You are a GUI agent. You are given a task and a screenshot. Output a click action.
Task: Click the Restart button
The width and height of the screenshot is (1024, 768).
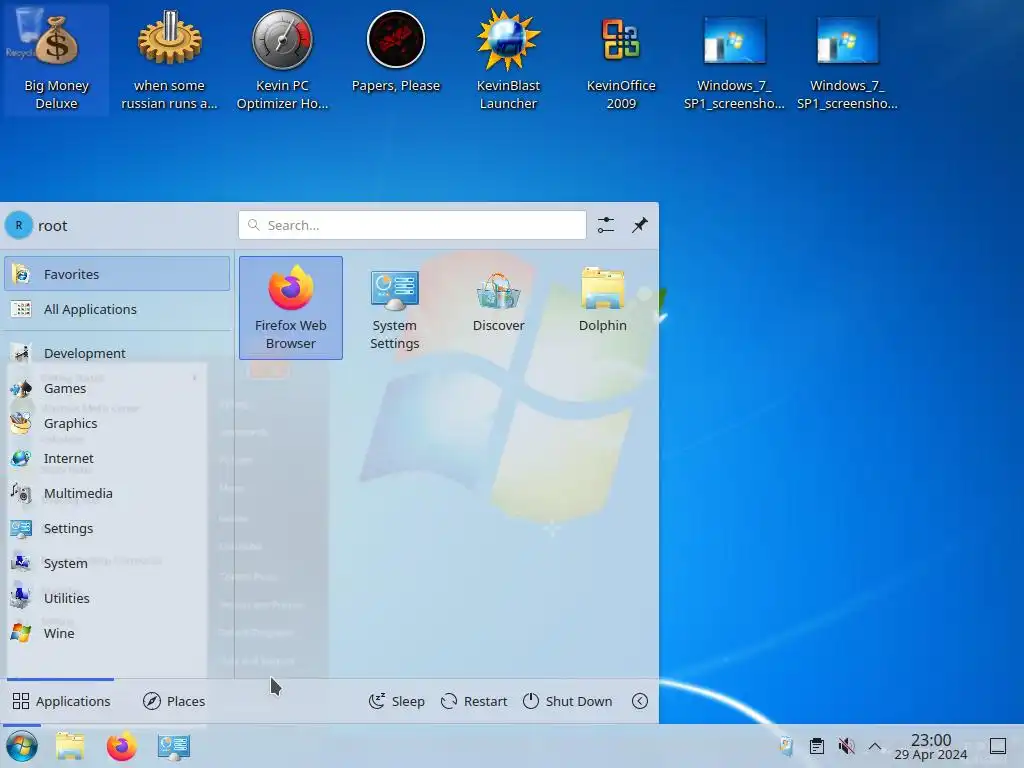(x=474, y=701)
